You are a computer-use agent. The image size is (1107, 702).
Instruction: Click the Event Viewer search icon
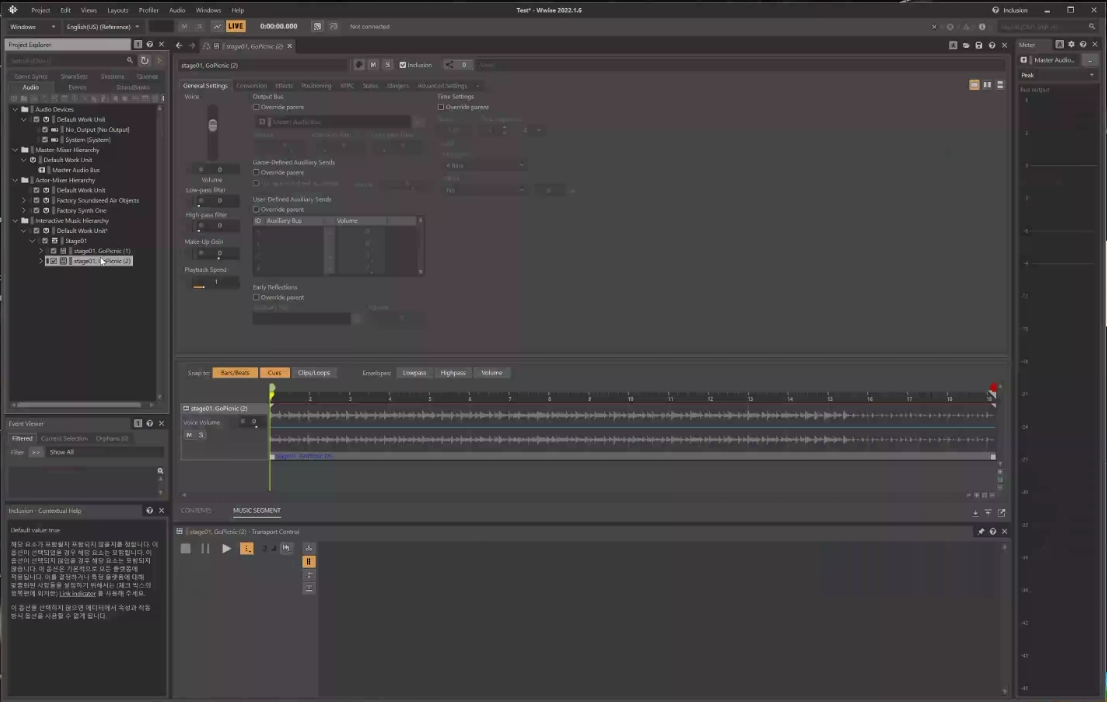(x=160, y=470)
